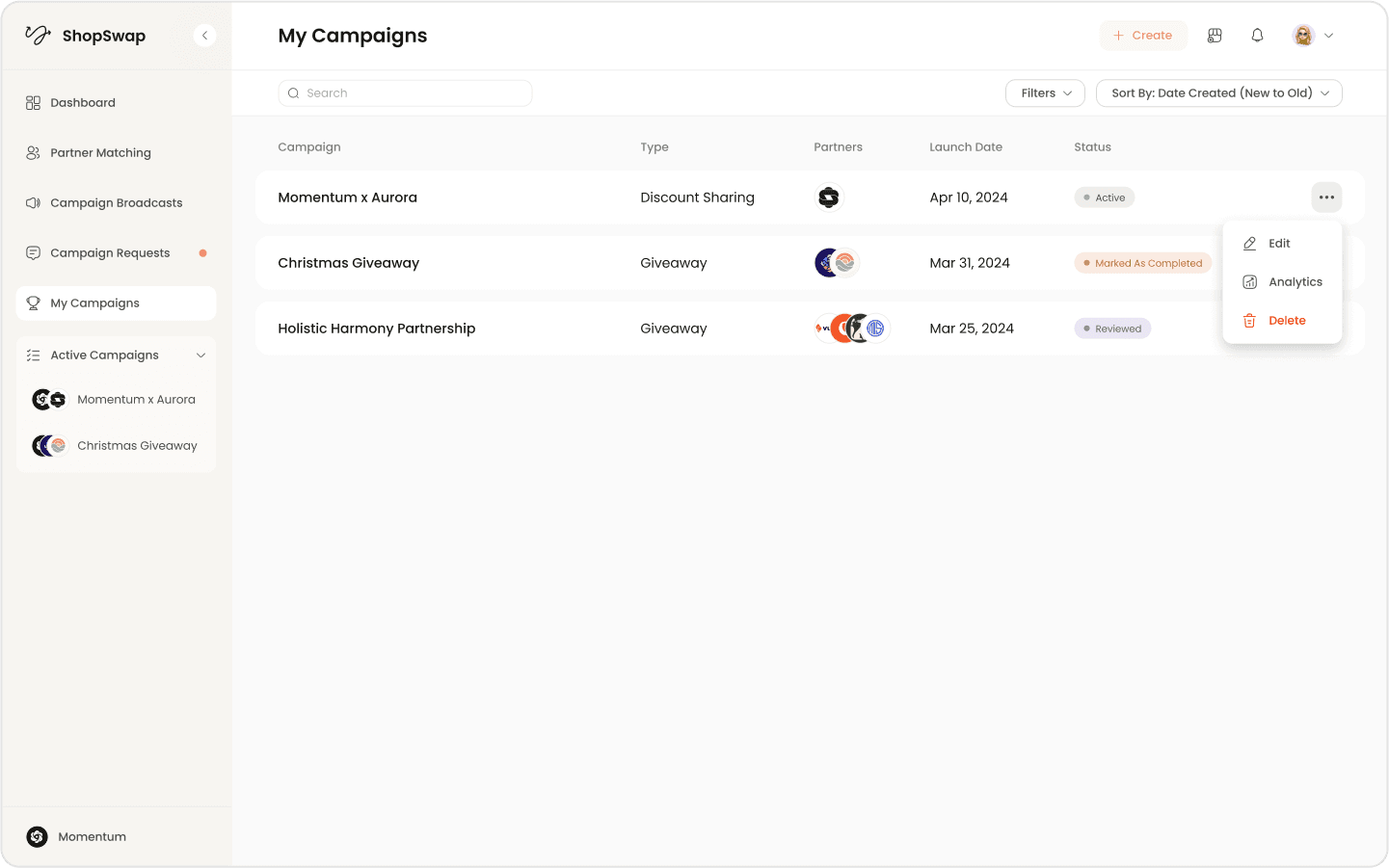Viewport: 1389px width, 868px height.
Task: Click the notifications bell icon
Action: (1257, 35)
